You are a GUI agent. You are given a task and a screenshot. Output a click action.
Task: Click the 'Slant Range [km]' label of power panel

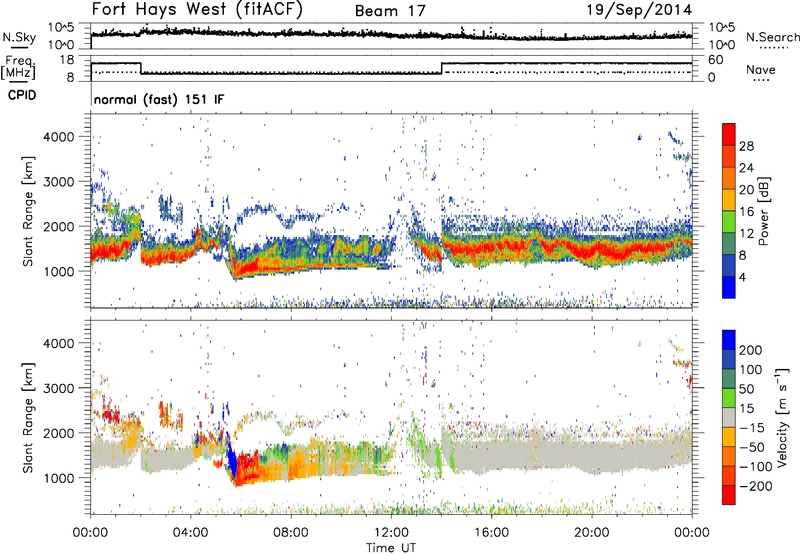point(28,211)
